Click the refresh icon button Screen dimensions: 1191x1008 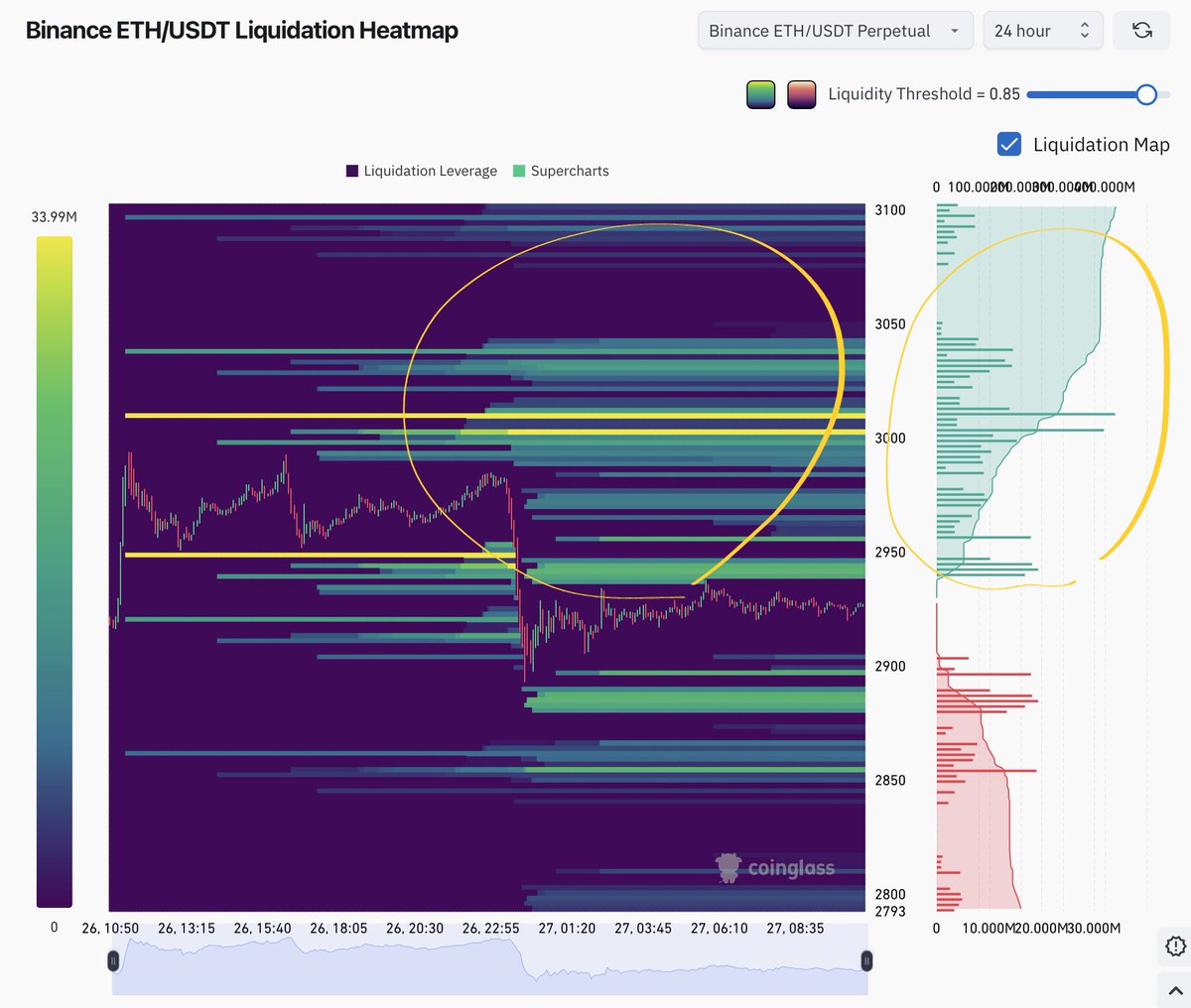click(1141, 31)
